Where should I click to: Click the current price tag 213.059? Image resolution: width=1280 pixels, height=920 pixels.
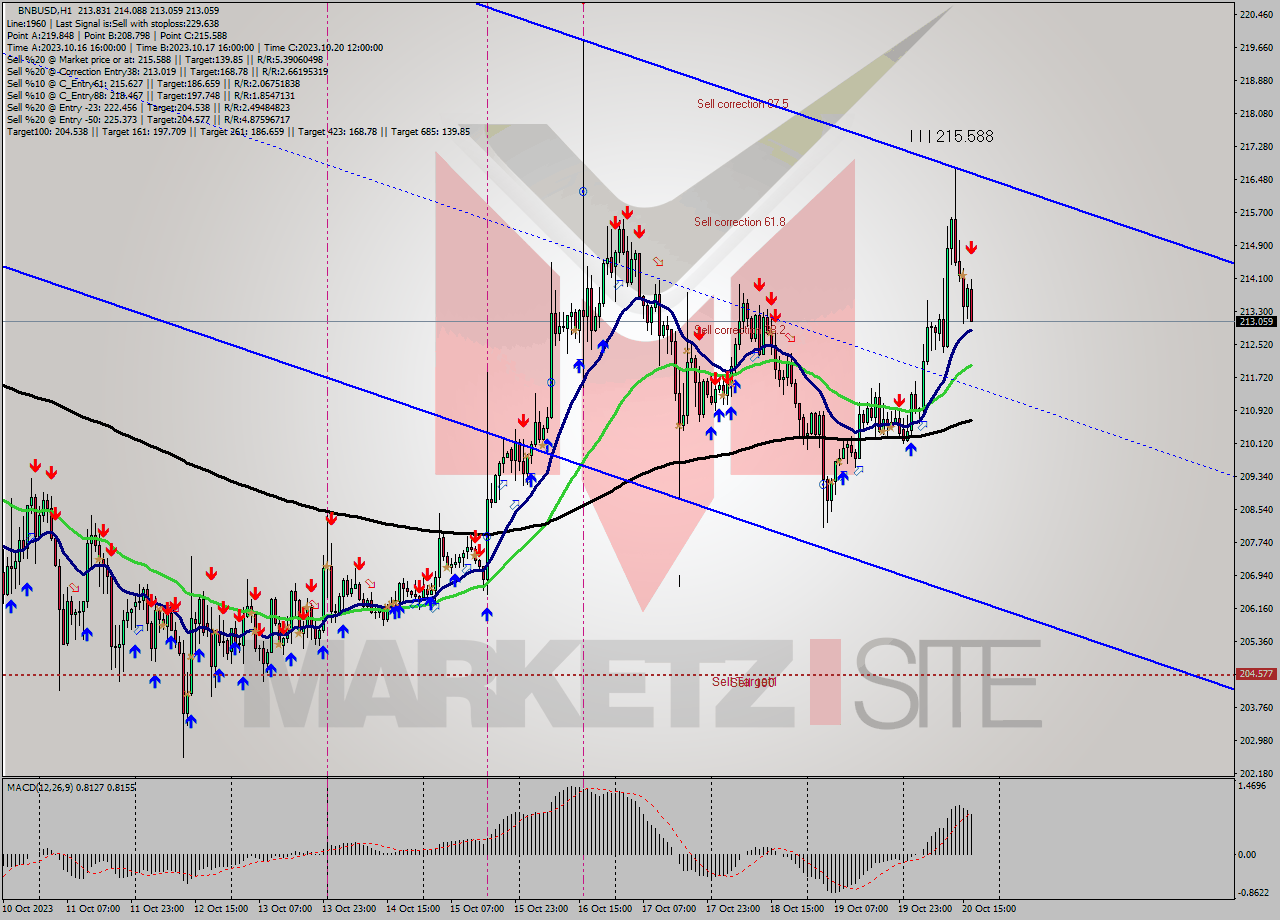(1256, 321)
